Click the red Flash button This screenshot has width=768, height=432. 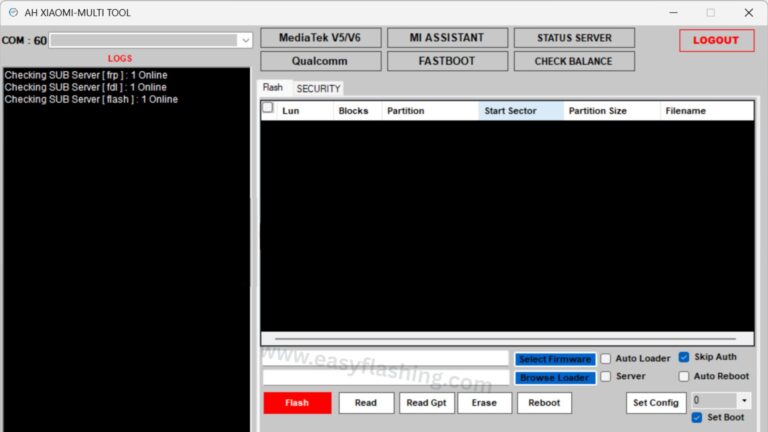(297, 403)
